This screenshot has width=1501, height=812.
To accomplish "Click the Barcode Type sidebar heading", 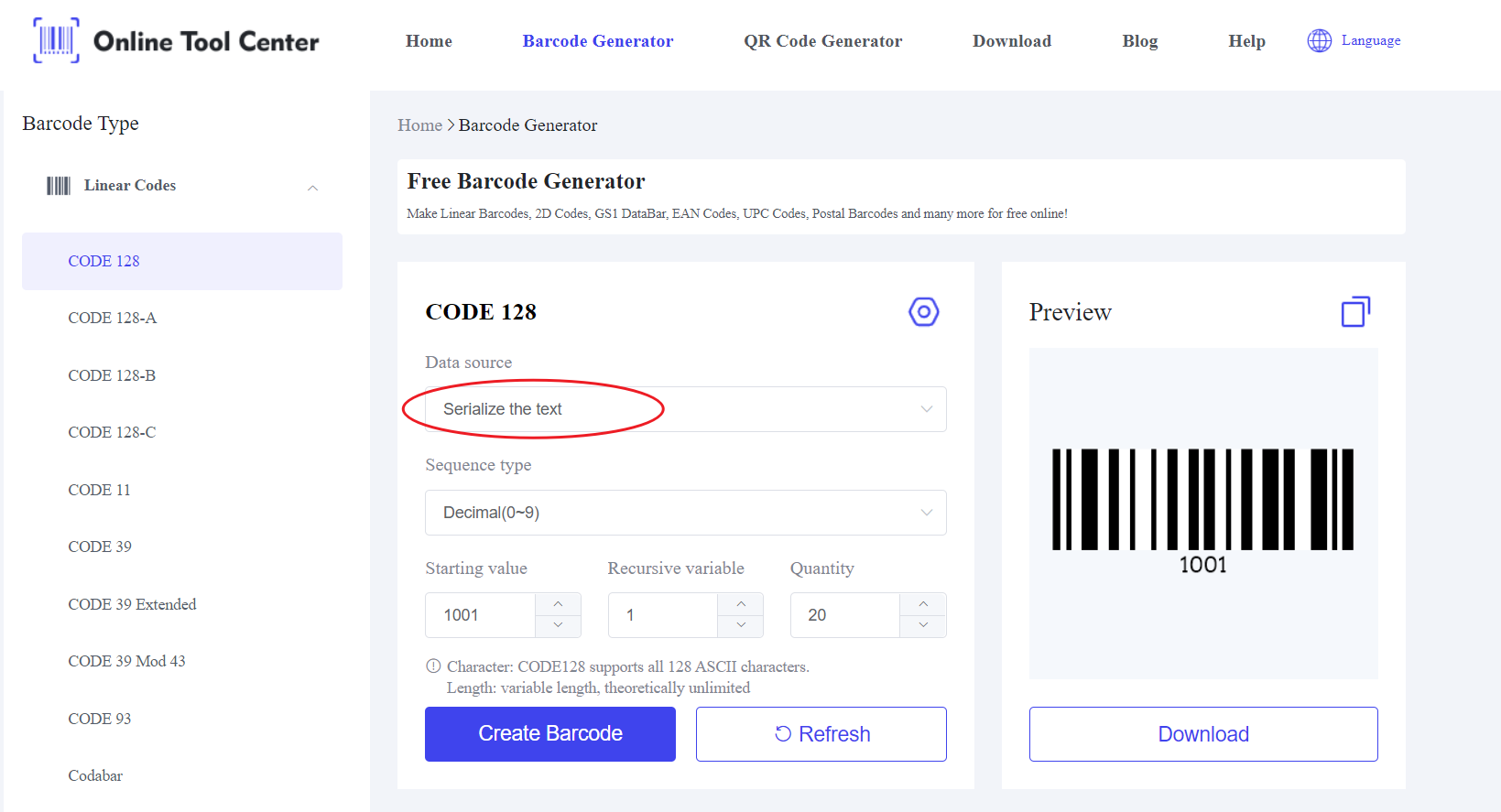I will coord(81,124).
